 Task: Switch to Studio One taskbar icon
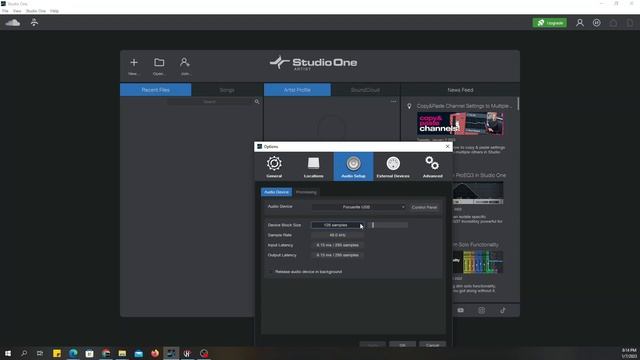click(171, 353)
